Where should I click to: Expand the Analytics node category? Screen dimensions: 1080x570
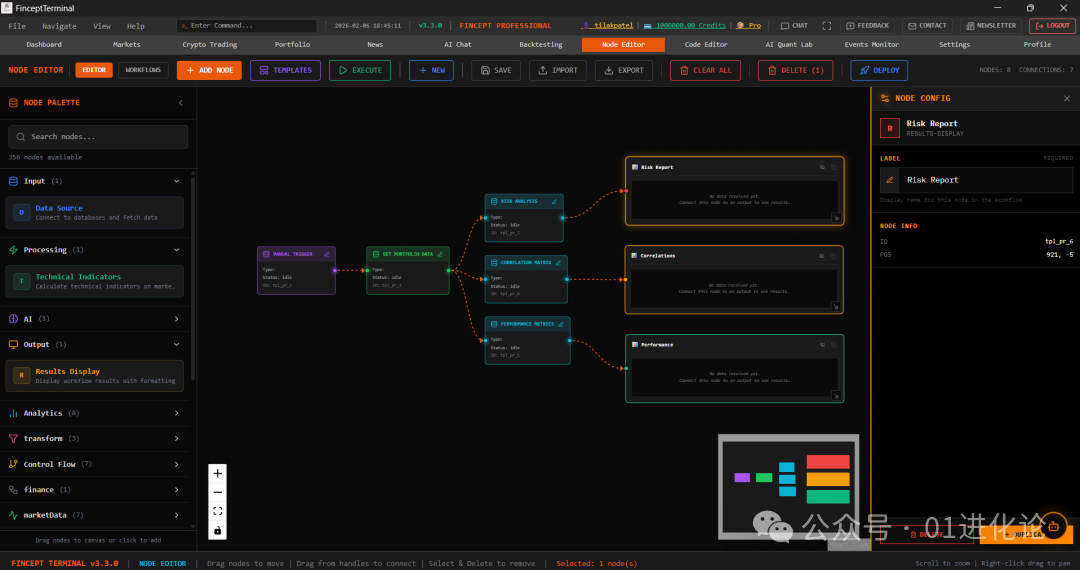pos(177,413)
